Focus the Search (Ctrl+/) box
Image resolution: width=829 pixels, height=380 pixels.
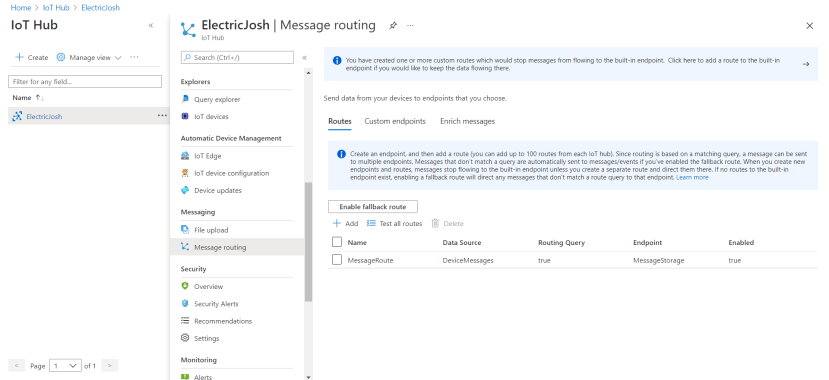coord(237,58)
